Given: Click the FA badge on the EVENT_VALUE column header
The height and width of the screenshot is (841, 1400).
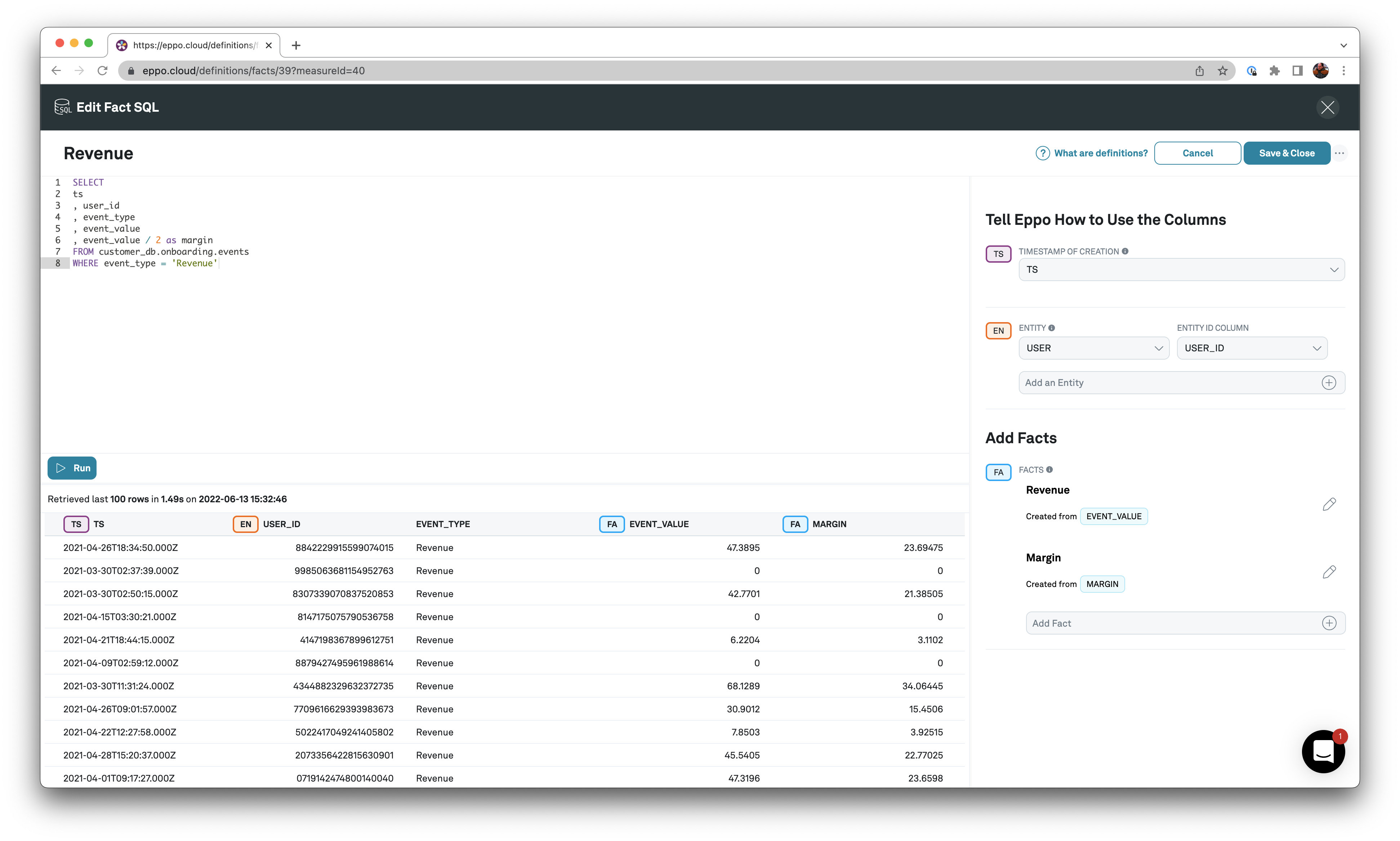Looking at the screenshot, I should point(611,524).
